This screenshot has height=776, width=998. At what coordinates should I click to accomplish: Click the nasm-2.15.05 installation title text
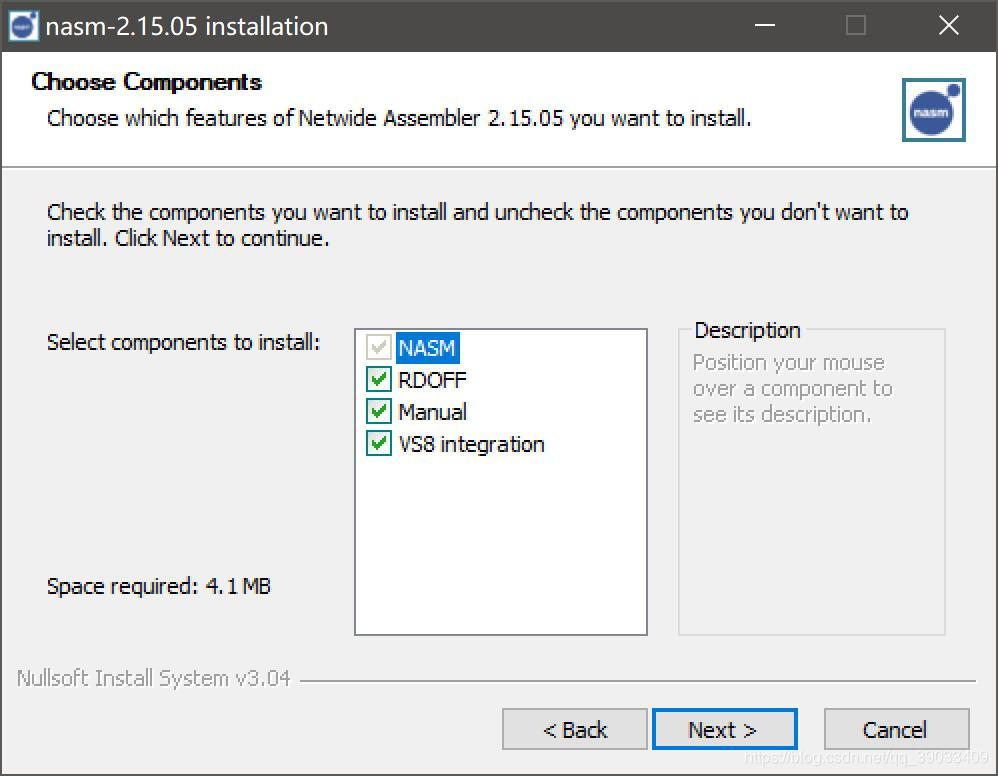[x=186, y=27]
